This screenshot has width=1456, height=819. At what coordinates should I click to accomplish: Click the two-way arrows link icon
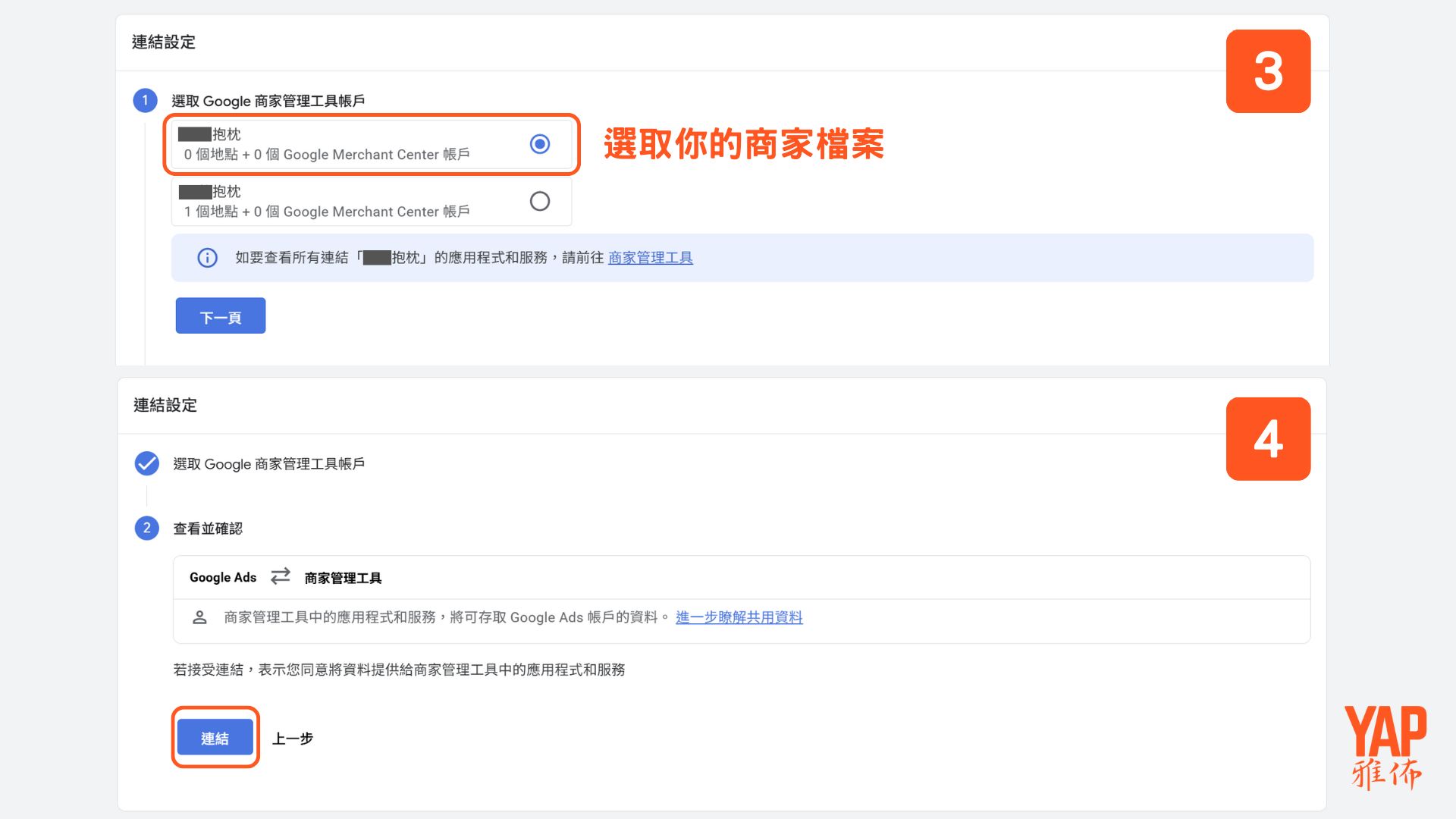pos(281,576)
